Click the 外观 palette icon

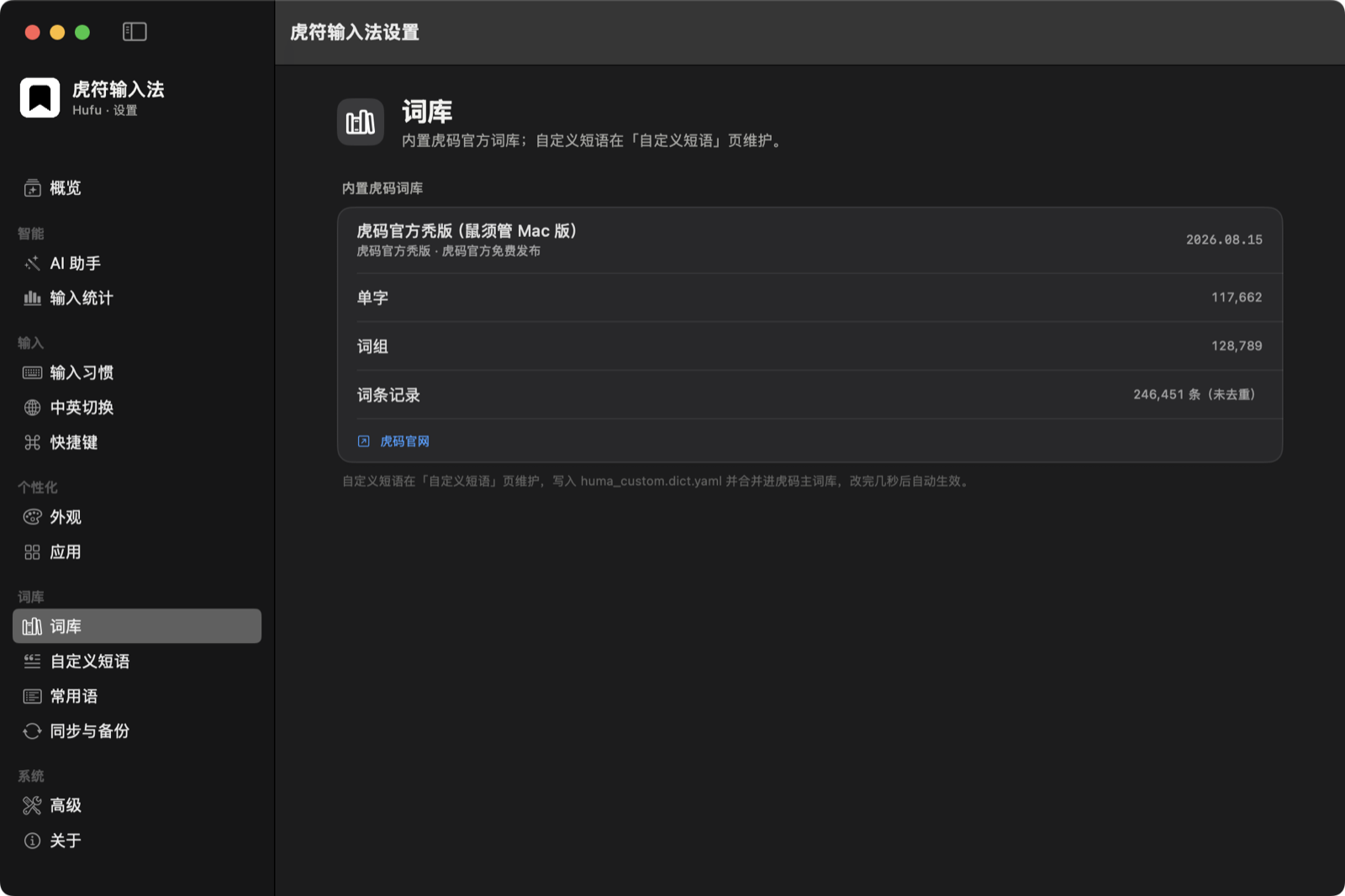tap(32, 517)
